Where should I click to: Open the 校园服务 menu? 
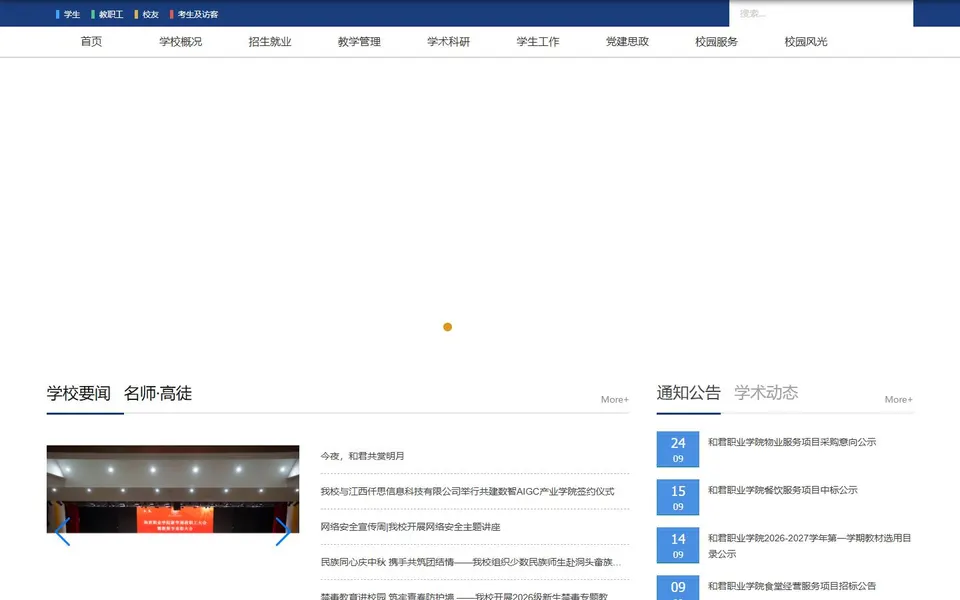tap(717, 42)
